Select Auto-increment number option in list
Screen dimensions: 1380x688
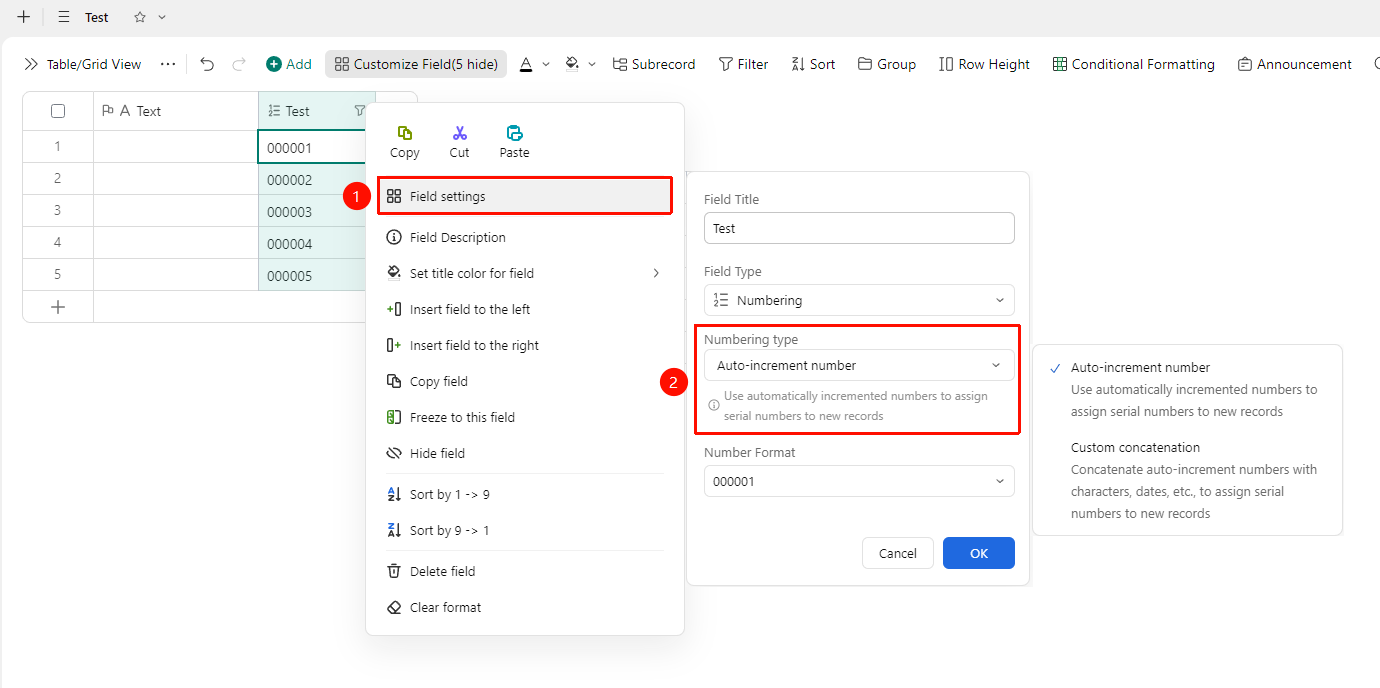[1188, 389]
